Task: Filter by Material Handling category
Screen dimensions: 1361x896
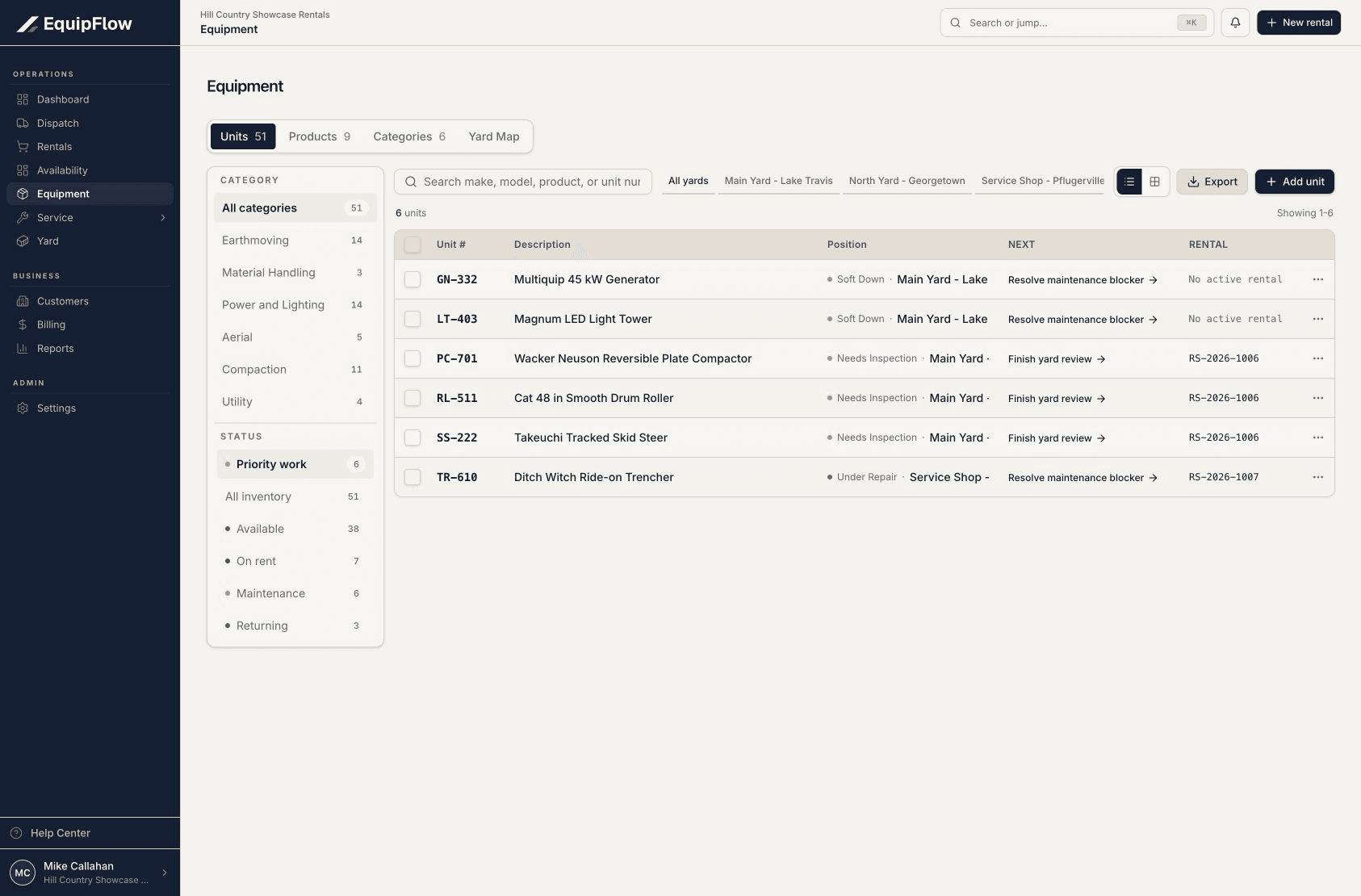Action: point(295,273)
